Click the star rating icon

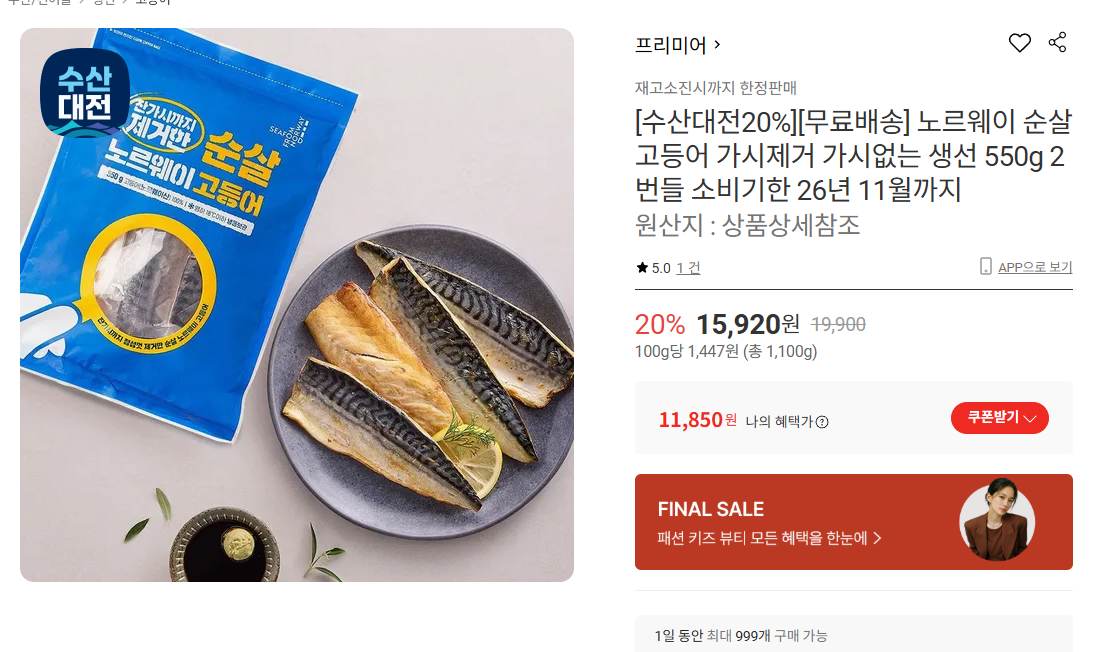[641, 268]
